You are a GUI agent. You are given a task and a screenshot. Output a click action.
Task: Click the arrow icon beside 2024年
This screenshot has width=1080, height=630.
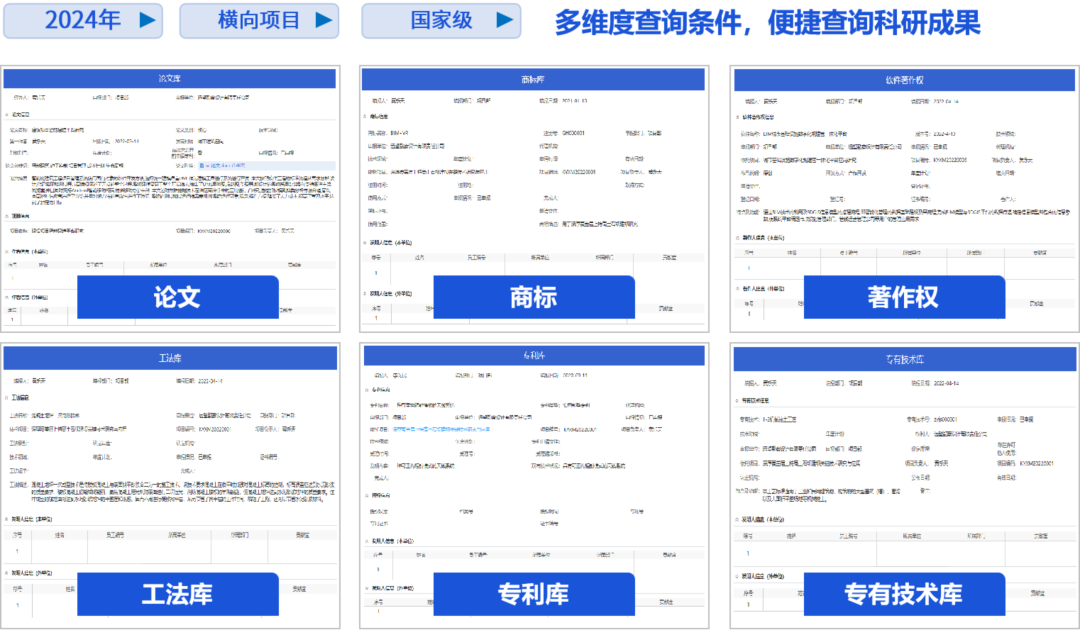tap(147, 20)
